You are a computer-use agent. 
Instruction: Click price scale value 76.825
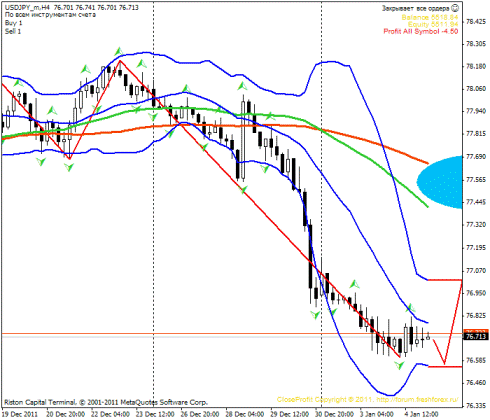476,315
